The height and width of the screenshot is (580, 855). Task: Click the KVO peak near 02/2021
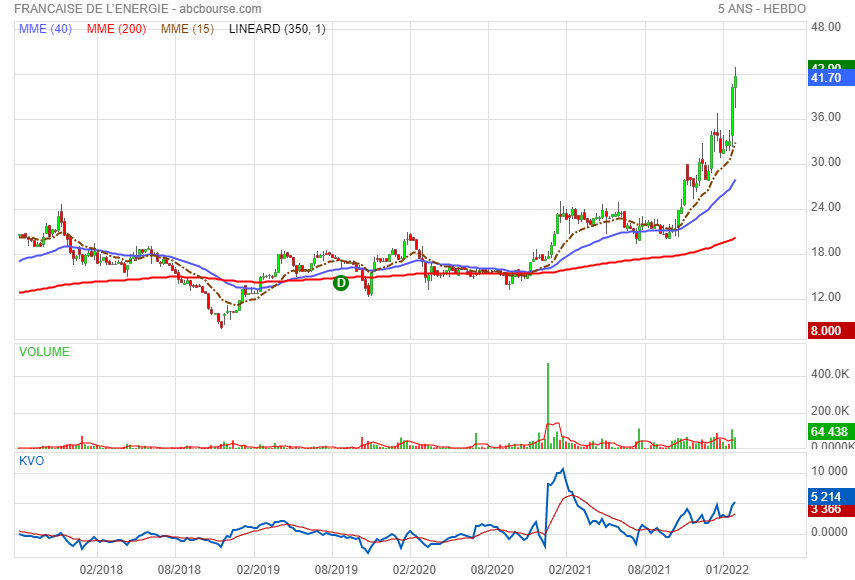(563, 469)
